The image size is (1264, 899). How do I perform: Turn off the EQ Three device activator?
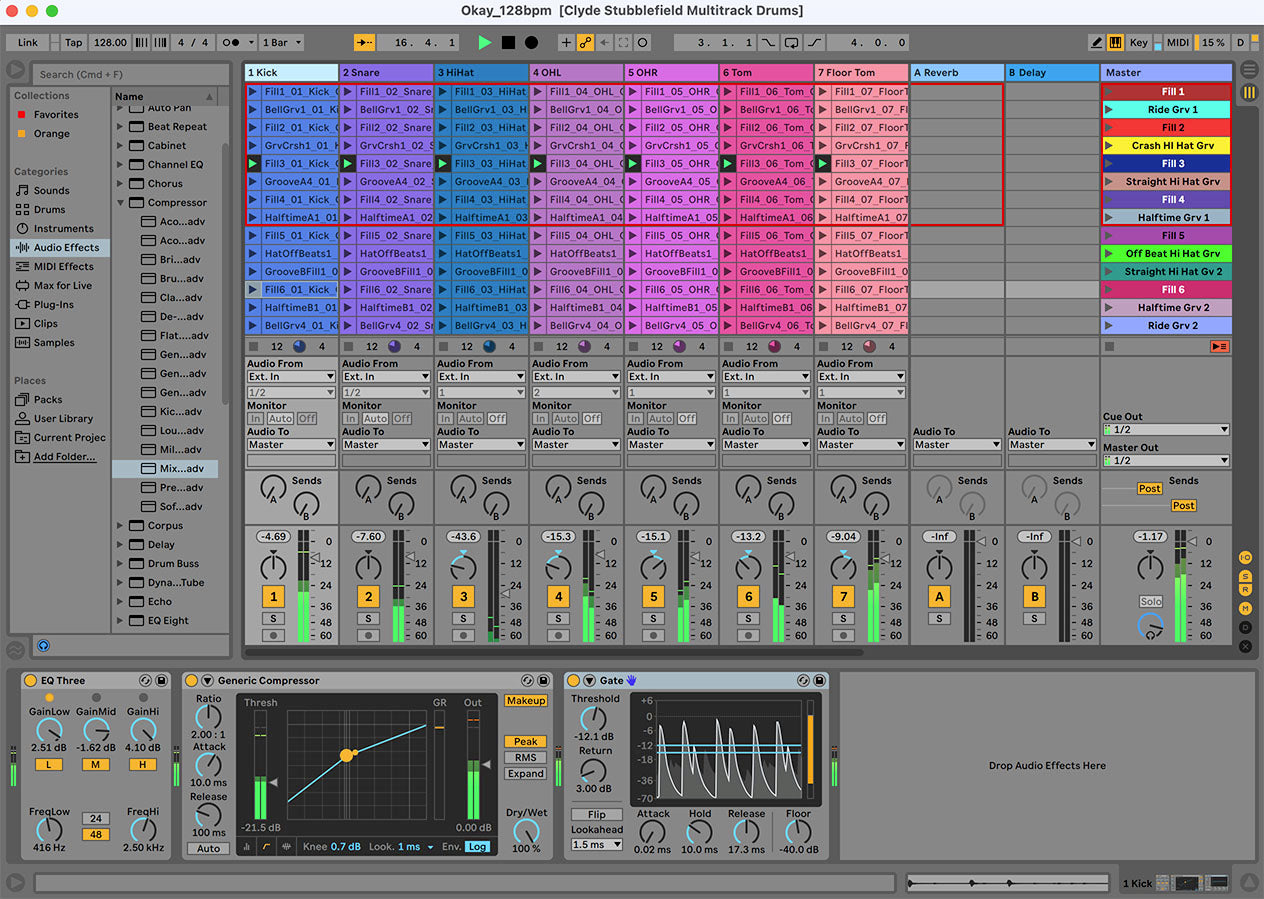coord(30,681)
